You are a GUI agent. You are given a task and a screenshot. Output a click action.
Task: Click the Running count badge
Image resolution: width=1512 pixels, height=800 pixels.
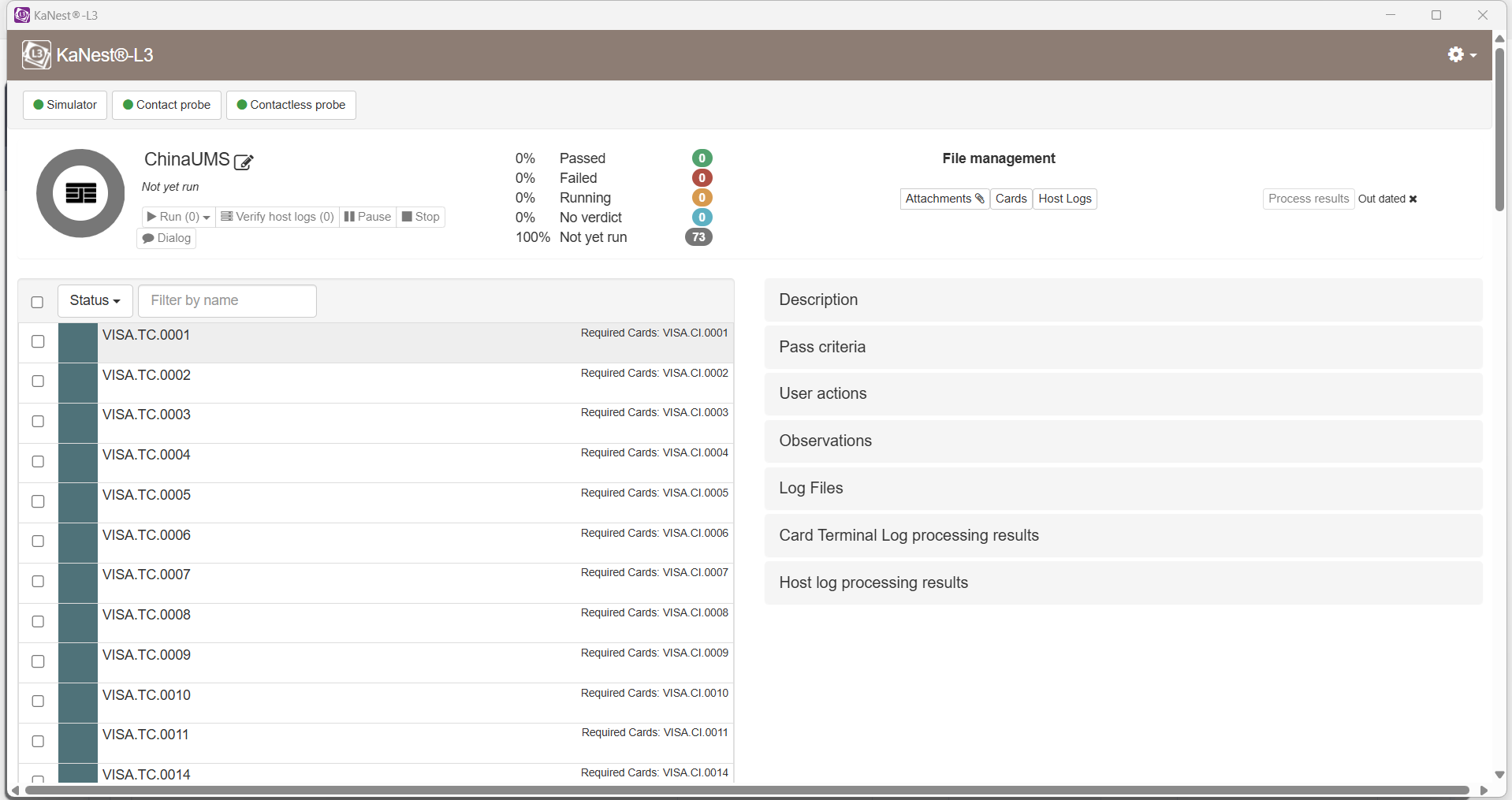(x=702, y=198)
